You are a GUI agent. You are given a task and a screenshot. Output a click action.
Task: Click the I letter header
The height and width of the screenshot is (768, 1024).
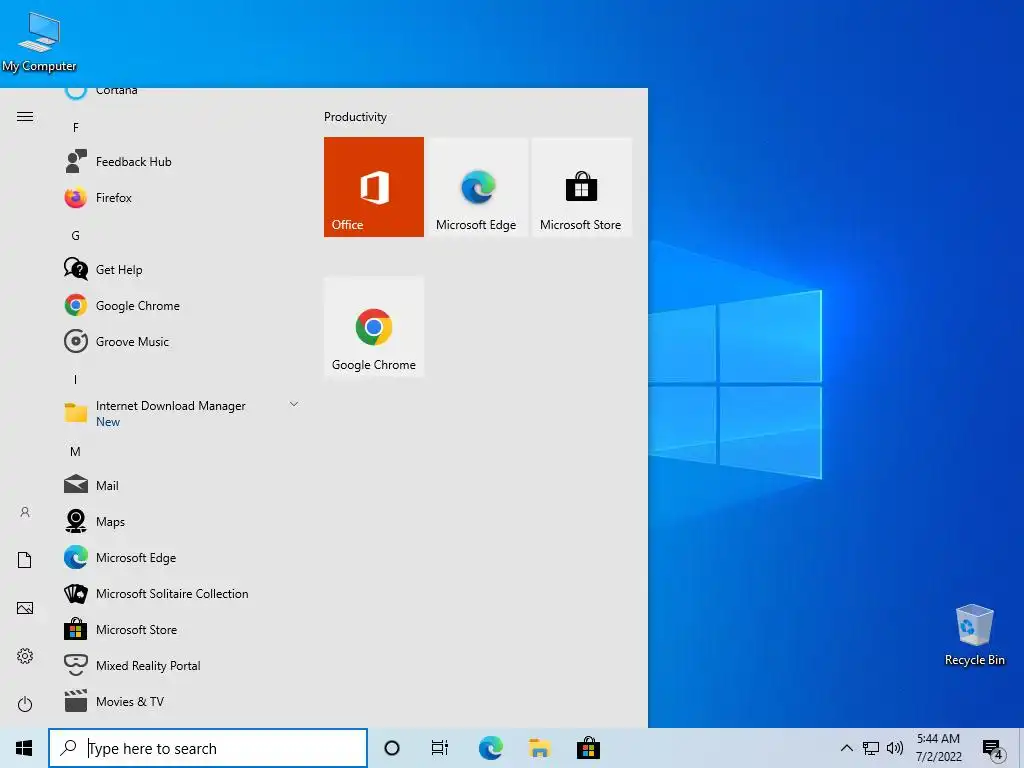click(76, 379)
